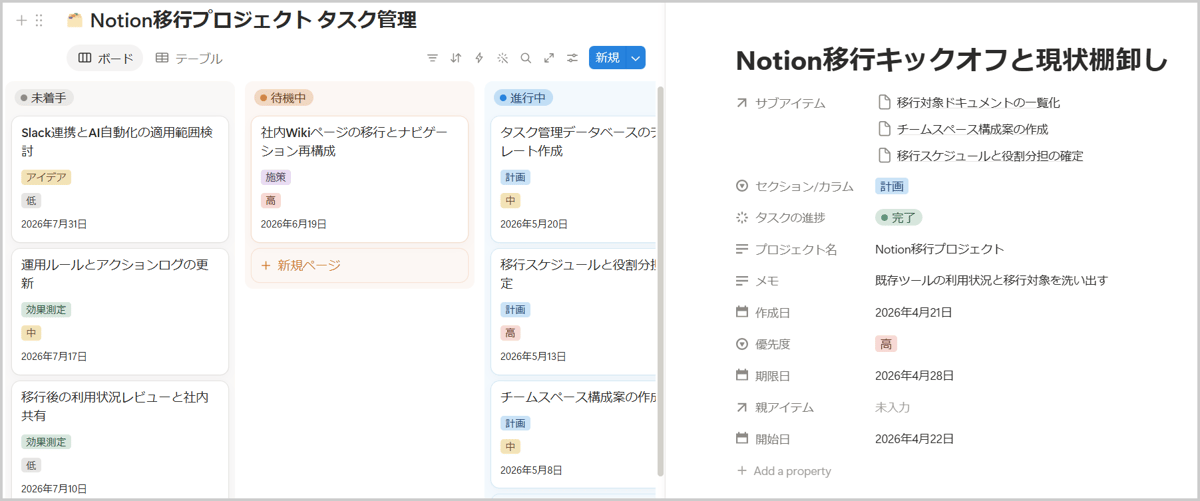Open card 移行後の利用状況レビューと社内共有

pos(120,440)
